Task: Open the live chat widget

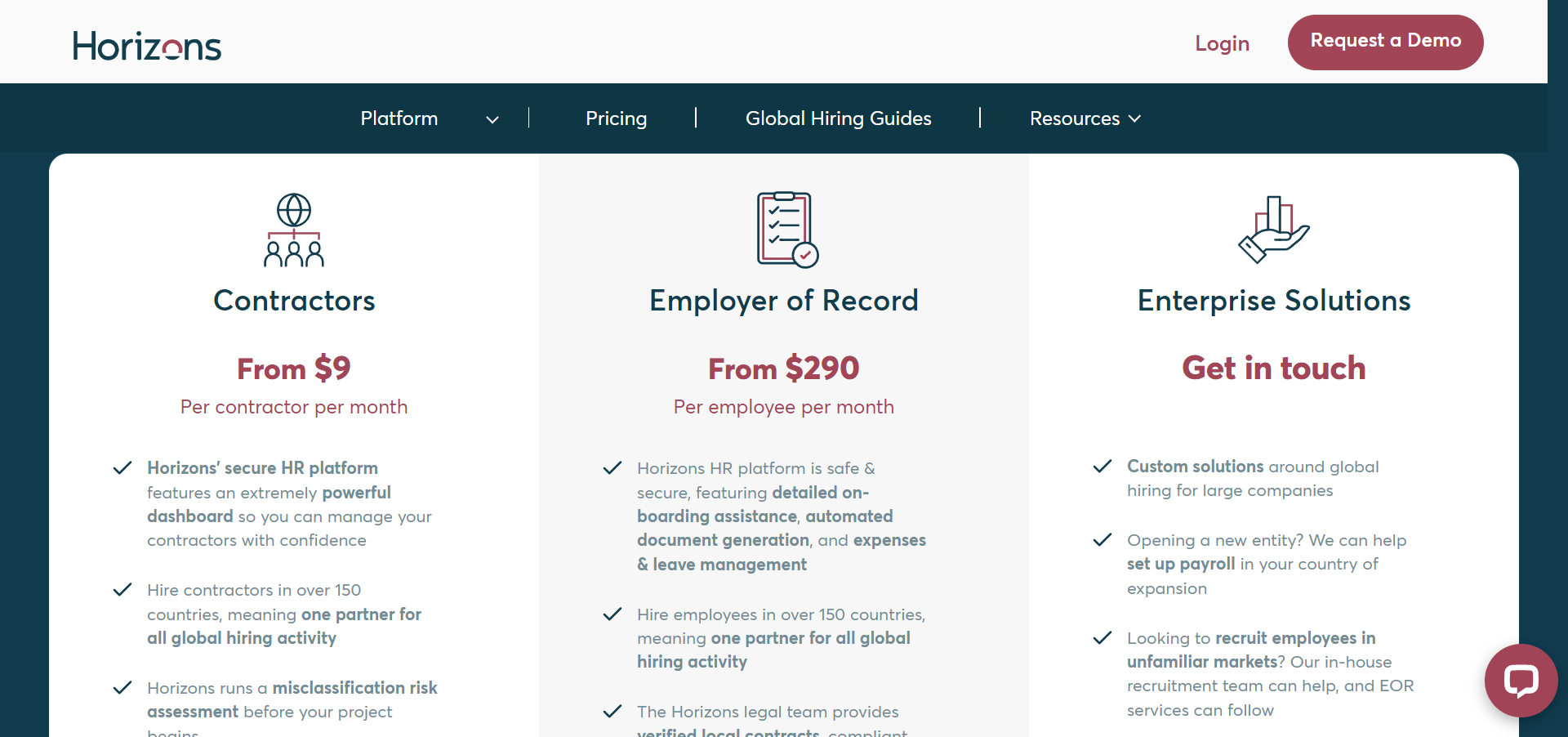Action: [1521, 680]
